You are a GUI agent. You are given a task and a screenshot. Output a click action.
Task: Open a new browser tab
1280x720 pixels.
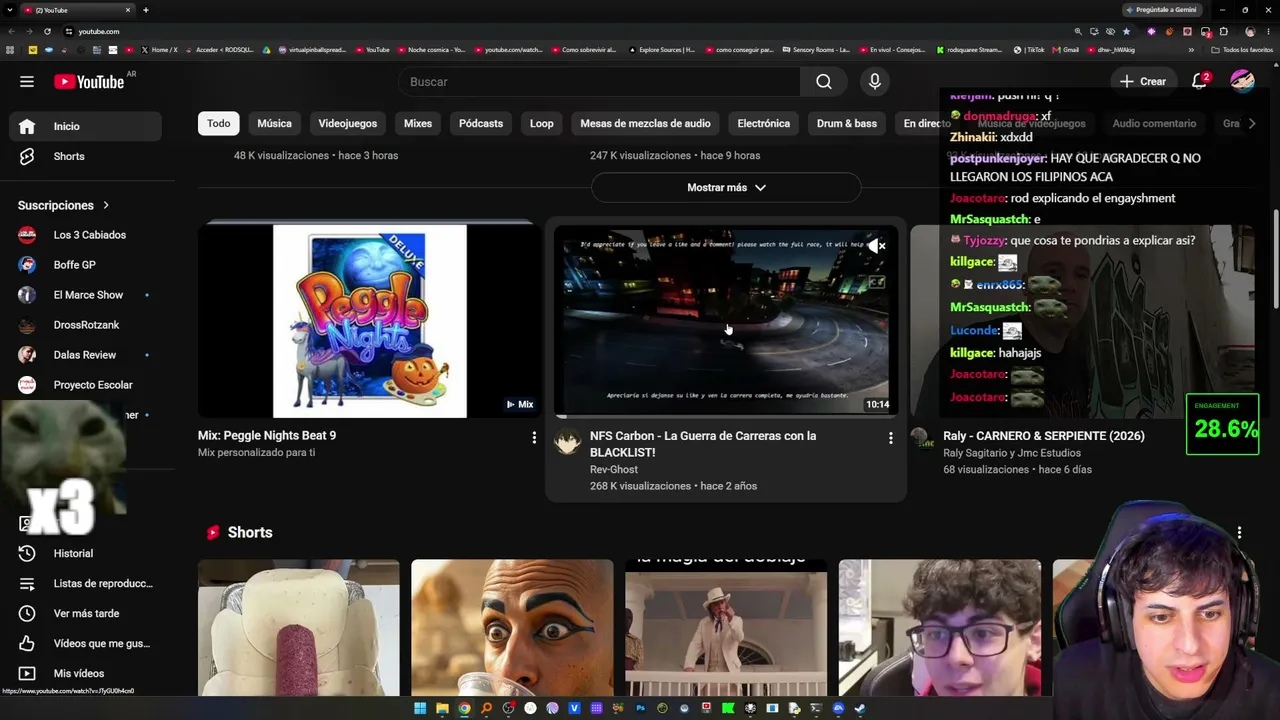pos(146,10)
